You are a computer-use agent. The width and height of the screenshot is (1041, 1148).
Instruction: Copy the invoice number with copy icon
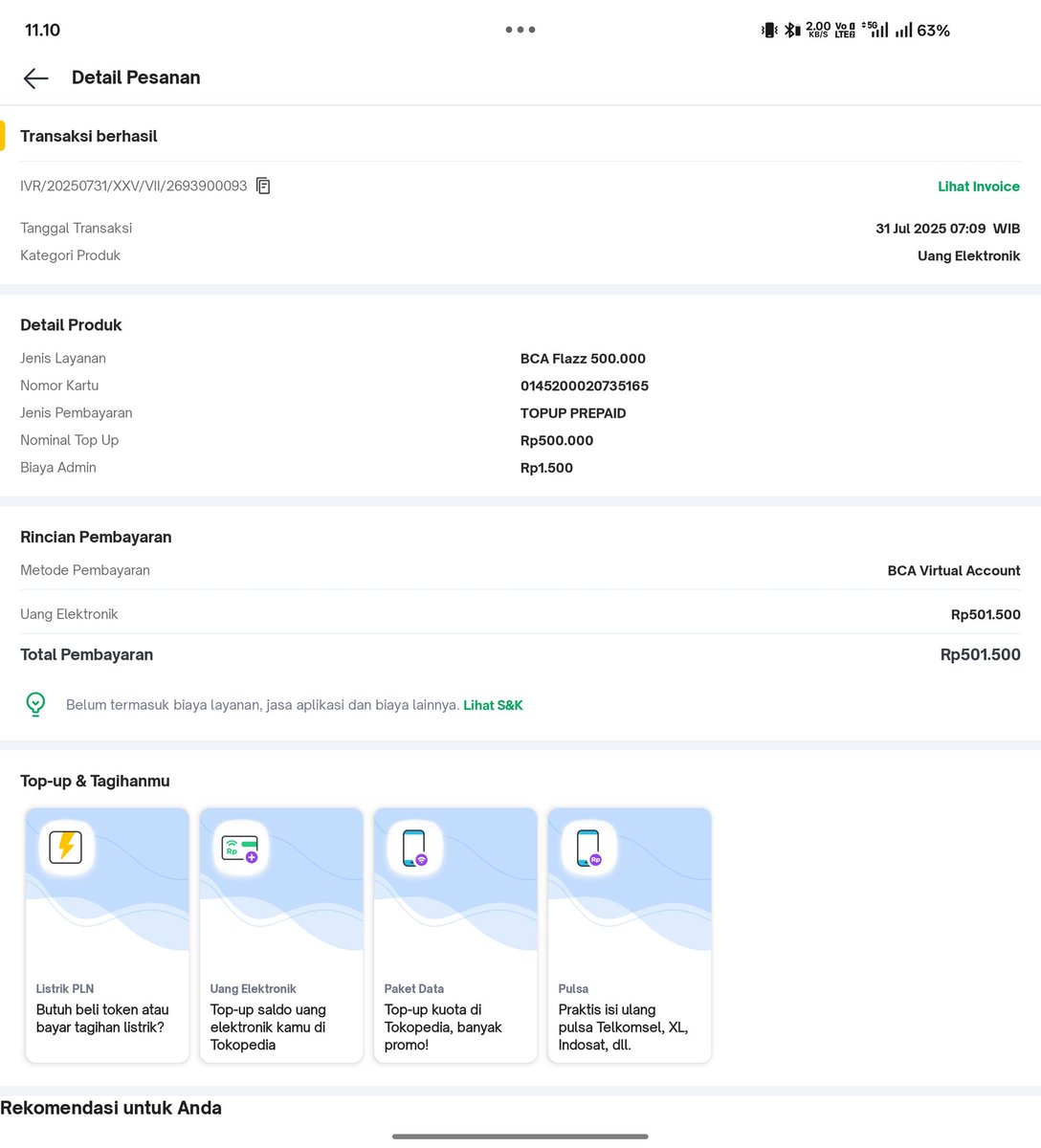[x=263, y=186]
